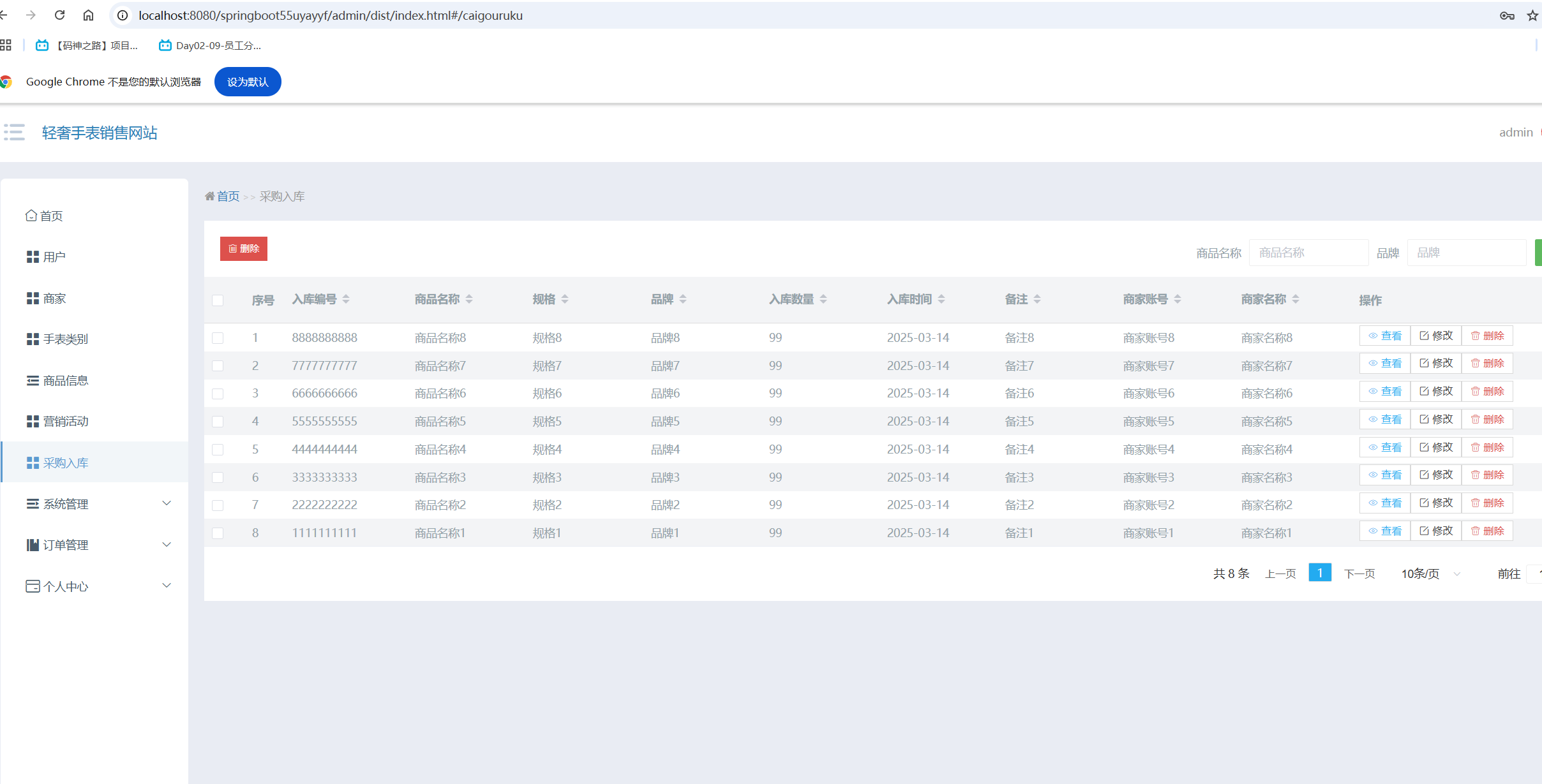Image resolution: width=1542 pixels, height=784 pixels.
Task: Reload the page with browser refresh icon
Action: click(x=59, y=15)
